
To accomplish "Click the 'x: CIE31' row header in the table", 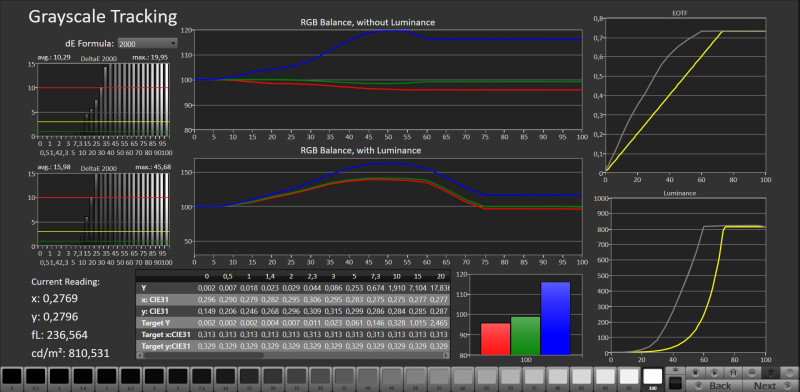I will [x=156, y=300].
